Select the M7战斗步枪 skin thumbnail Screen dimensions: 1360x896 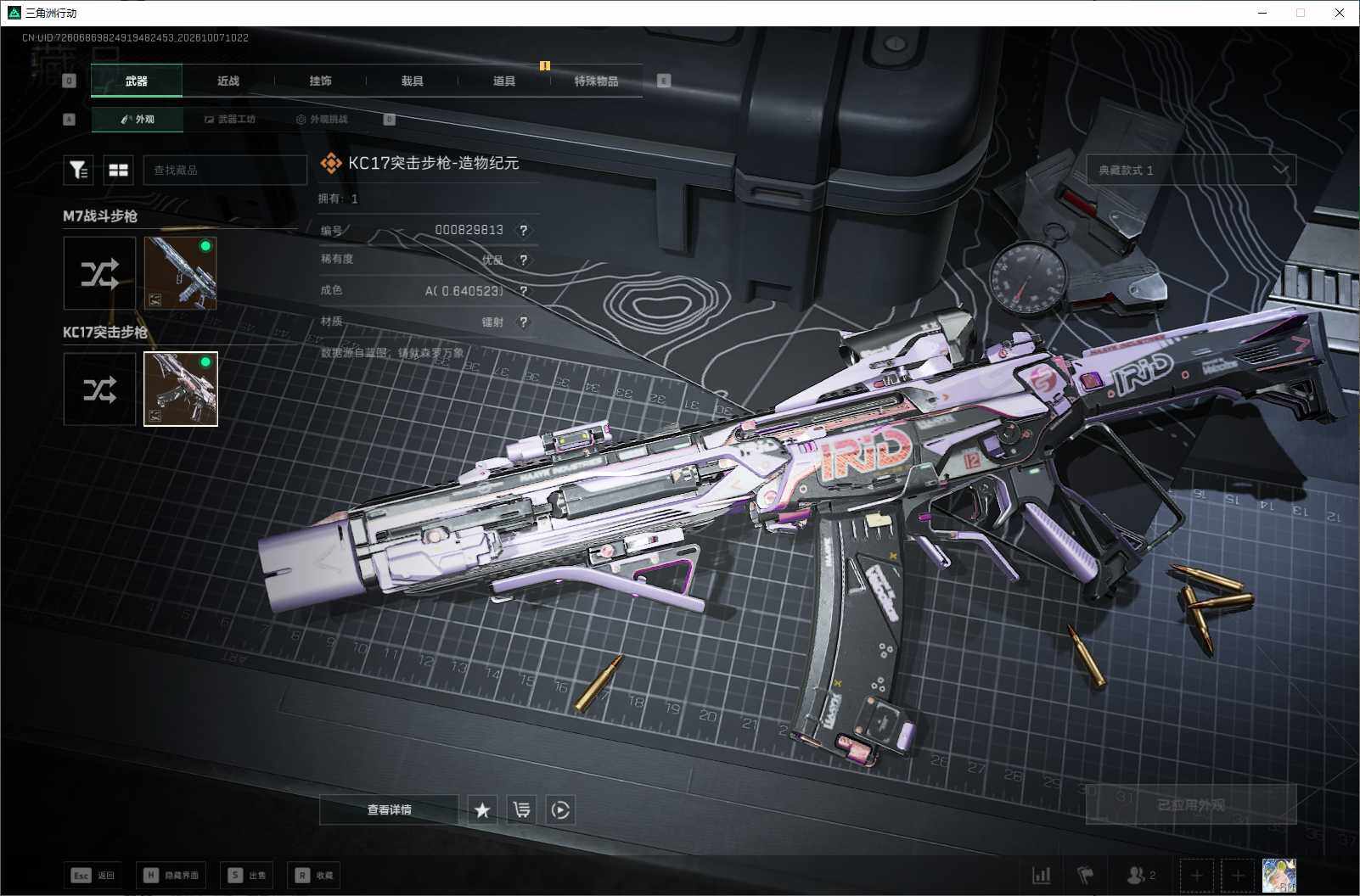(x=181, y=273)
